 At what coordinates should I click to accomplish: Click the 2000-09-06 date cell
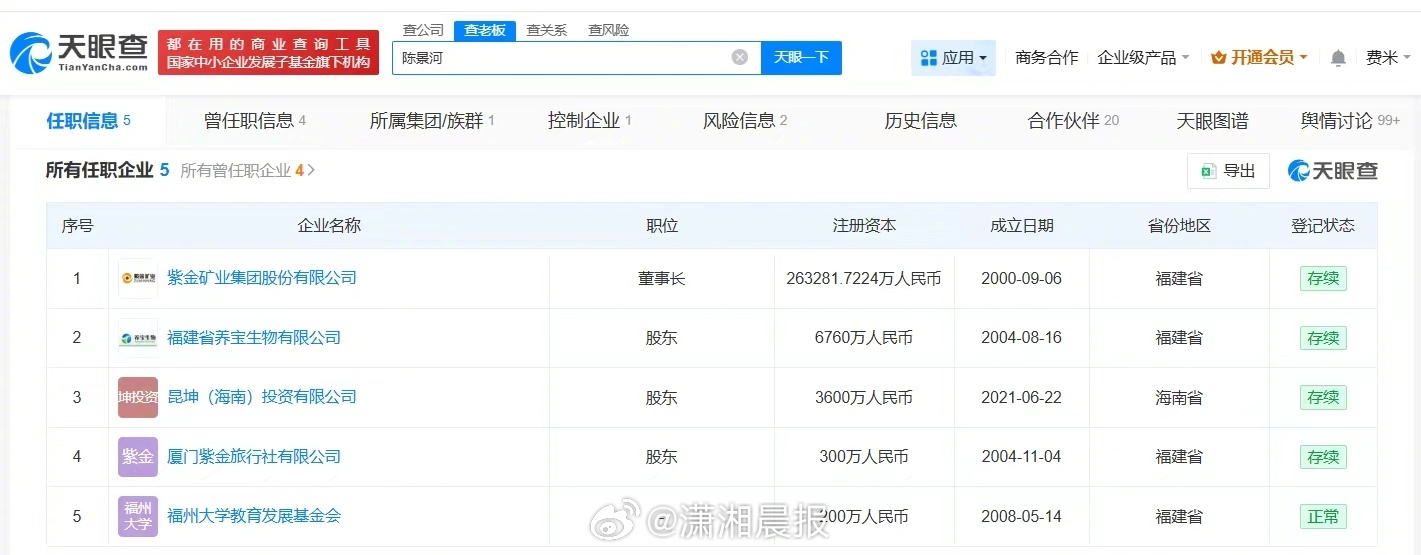tap(1021, 279)
